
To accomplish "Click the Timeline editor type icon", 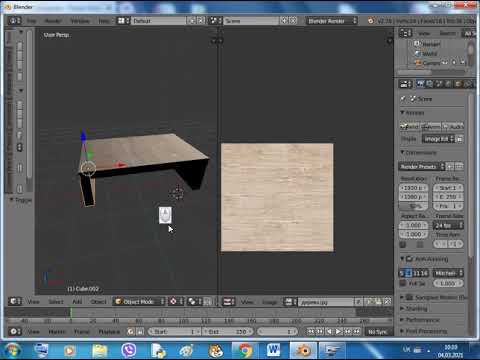I will 15,331.
